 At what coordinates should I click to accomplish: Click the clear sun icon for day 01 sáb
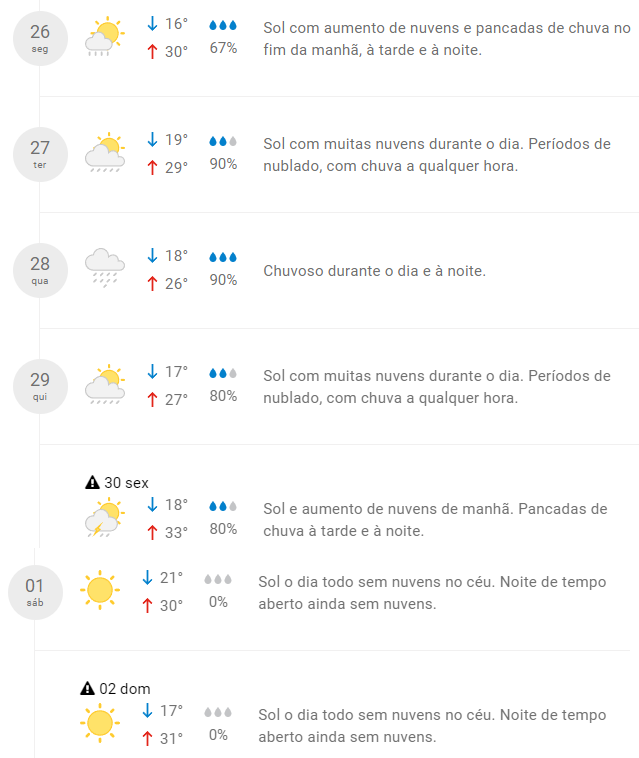pyautogui.click(x=100, y=589)
